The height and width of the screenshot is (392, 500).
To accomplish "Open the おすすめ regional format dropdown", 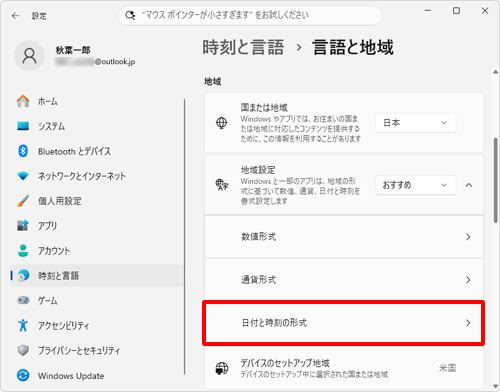I will click(416, 185).
